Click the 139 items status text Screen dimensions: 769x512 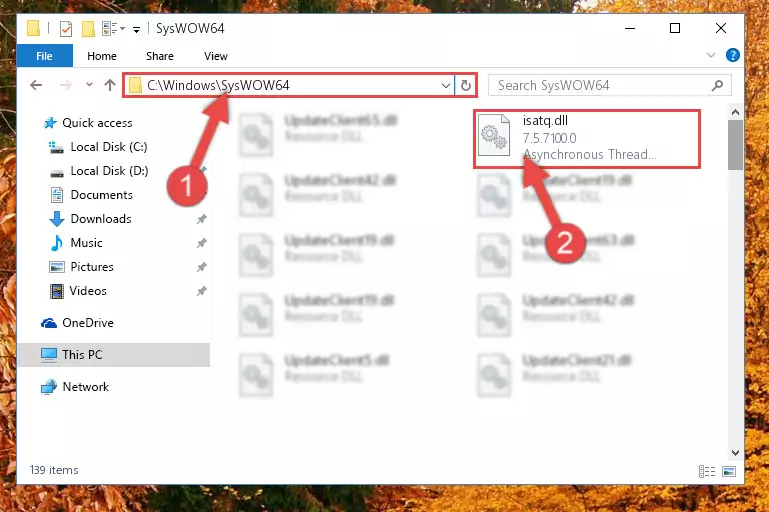point(54,470)
